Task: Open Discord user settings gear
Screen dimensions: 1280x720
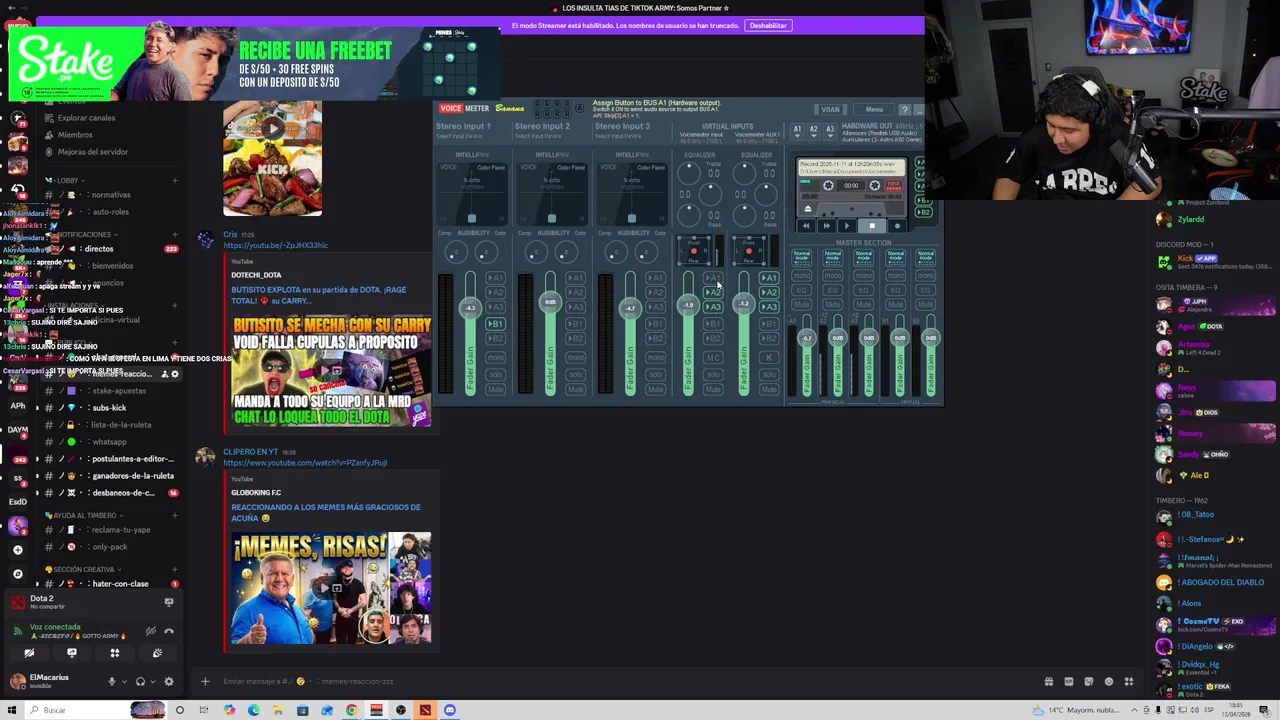Action: [x=168, y=682]
